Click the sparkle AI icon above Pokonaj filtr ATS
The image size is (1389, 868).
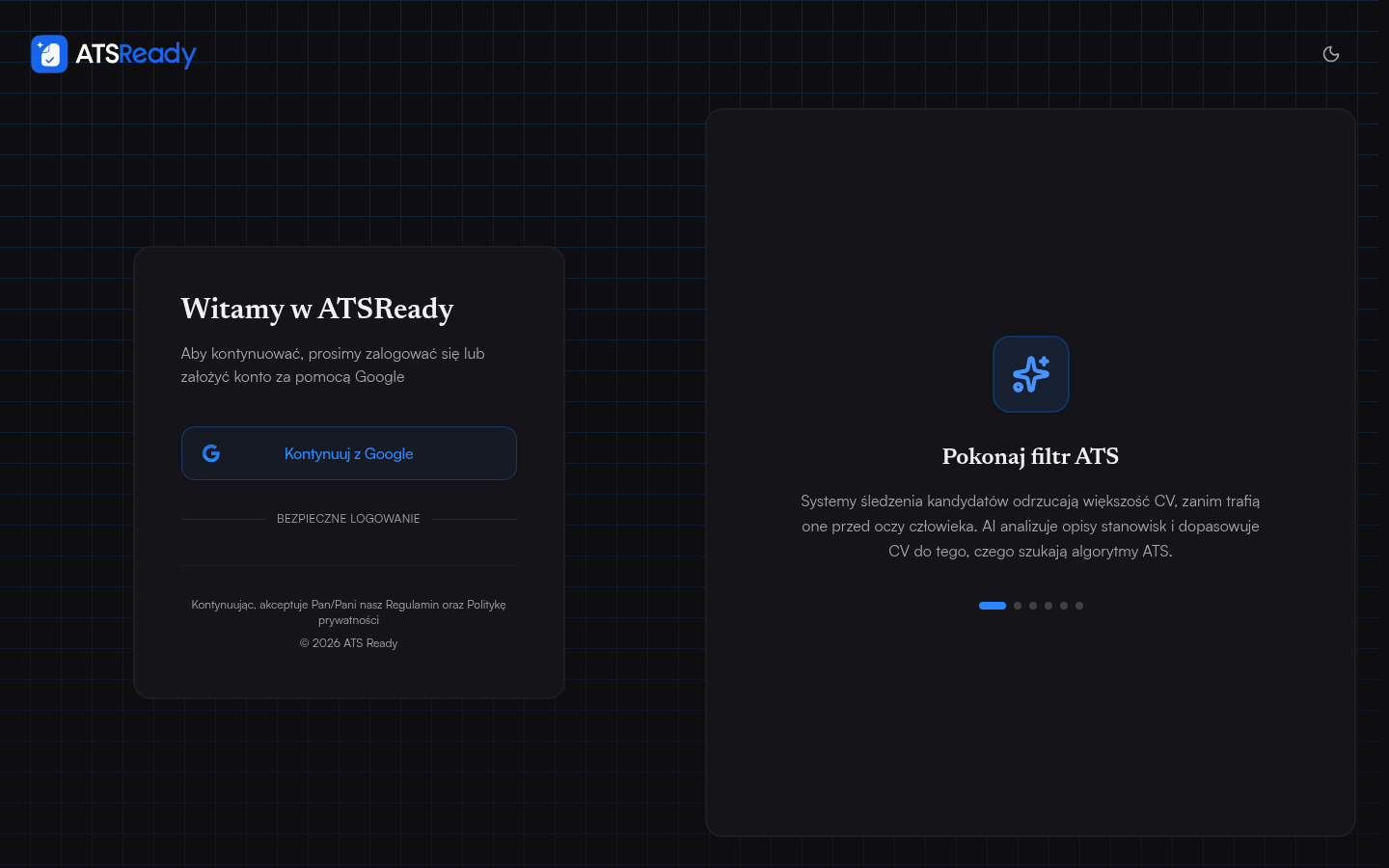point(1031,374)
